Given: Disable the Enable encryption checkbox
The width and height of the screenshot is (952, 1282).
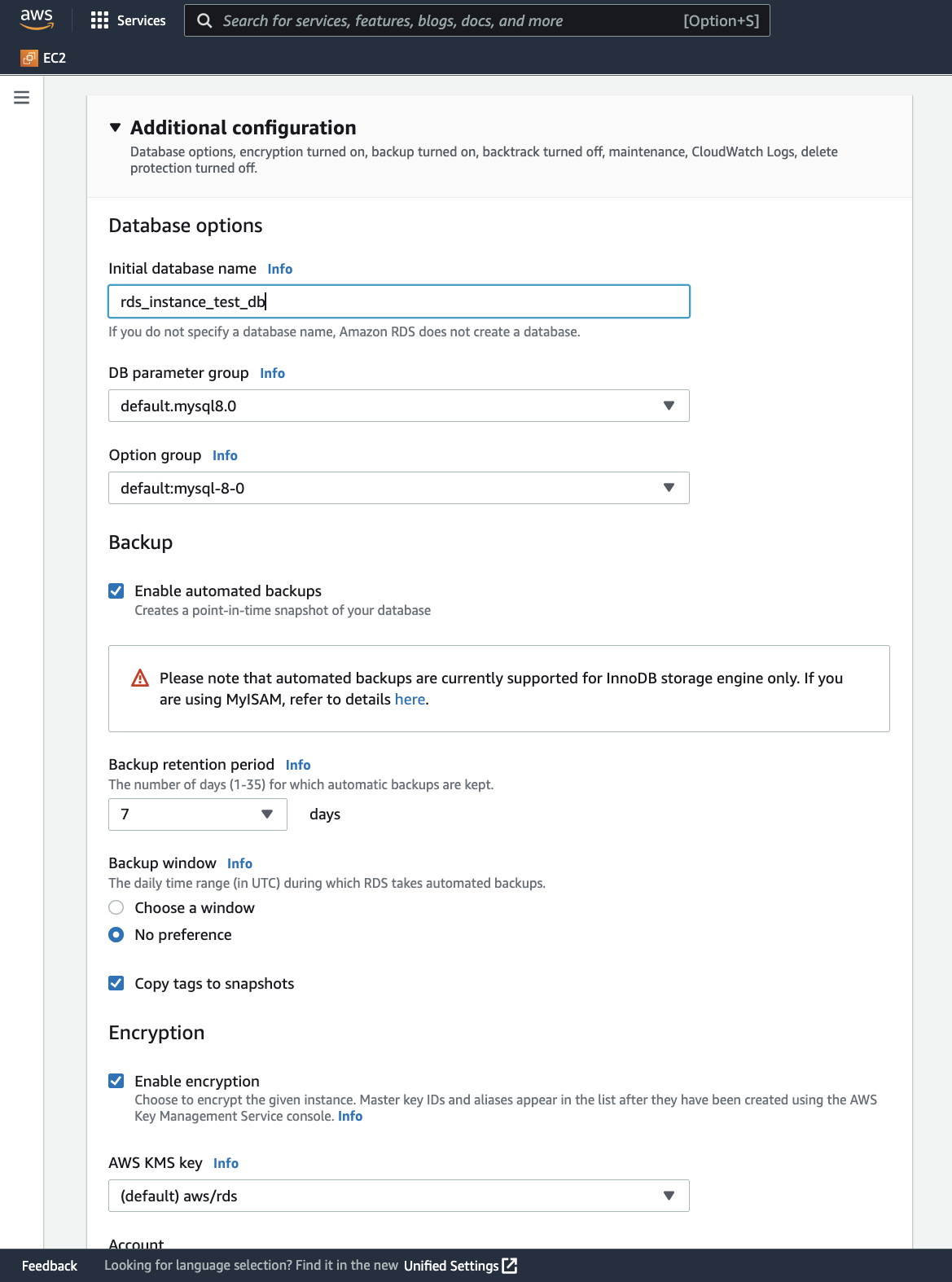Looking at the screenshot, I should pos(116,1081).
